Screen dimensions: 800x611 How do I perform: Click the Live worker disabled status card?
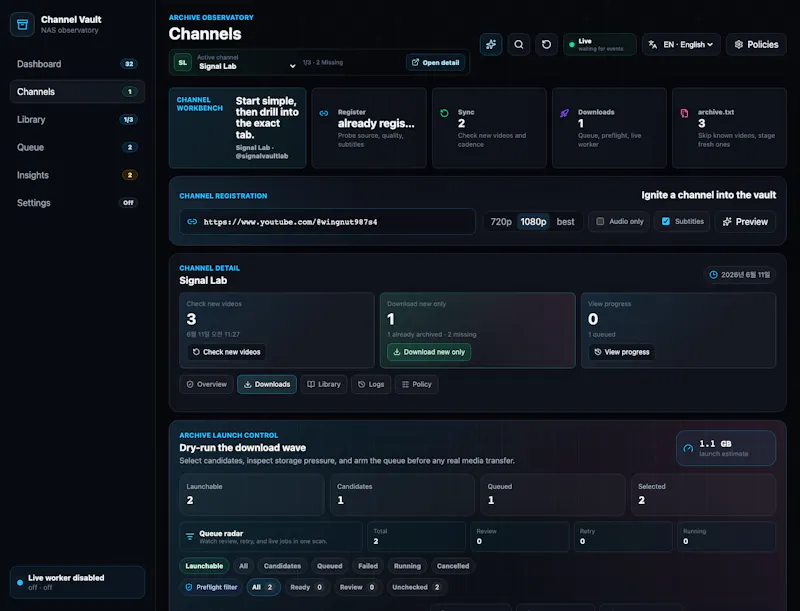[77, 582]
